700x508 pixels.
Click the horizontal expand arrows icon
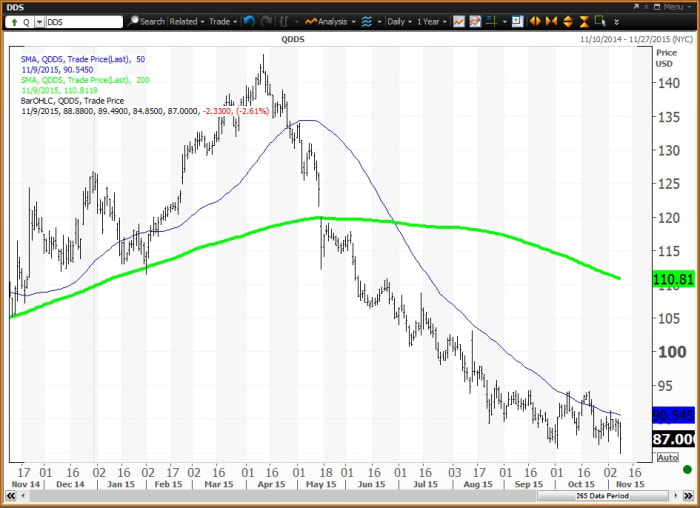[534, 21]
